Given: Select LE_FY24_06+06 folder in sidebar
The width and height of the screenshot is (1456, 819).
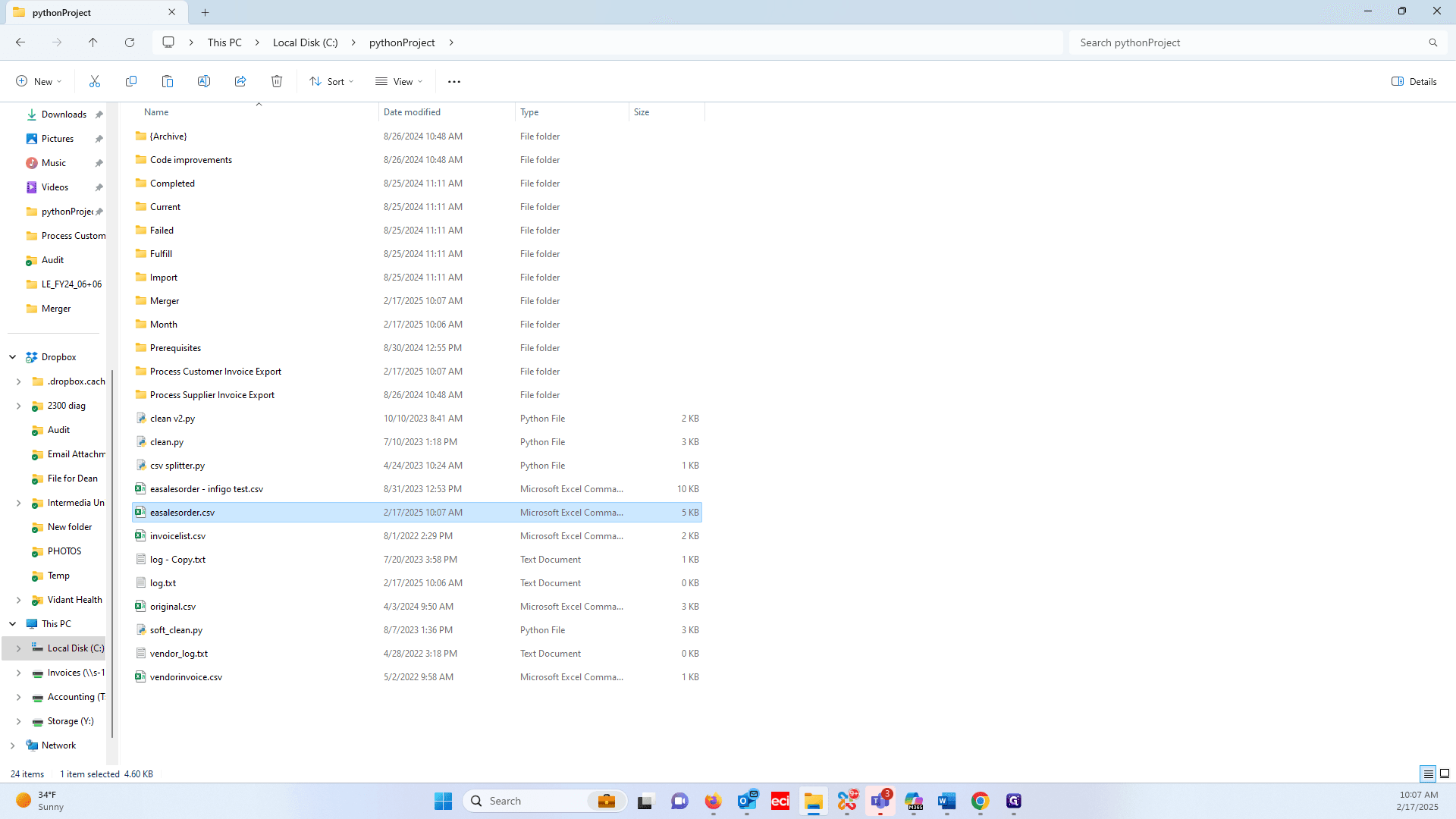Looking at the screenshot, I should [x=71, y=284].
